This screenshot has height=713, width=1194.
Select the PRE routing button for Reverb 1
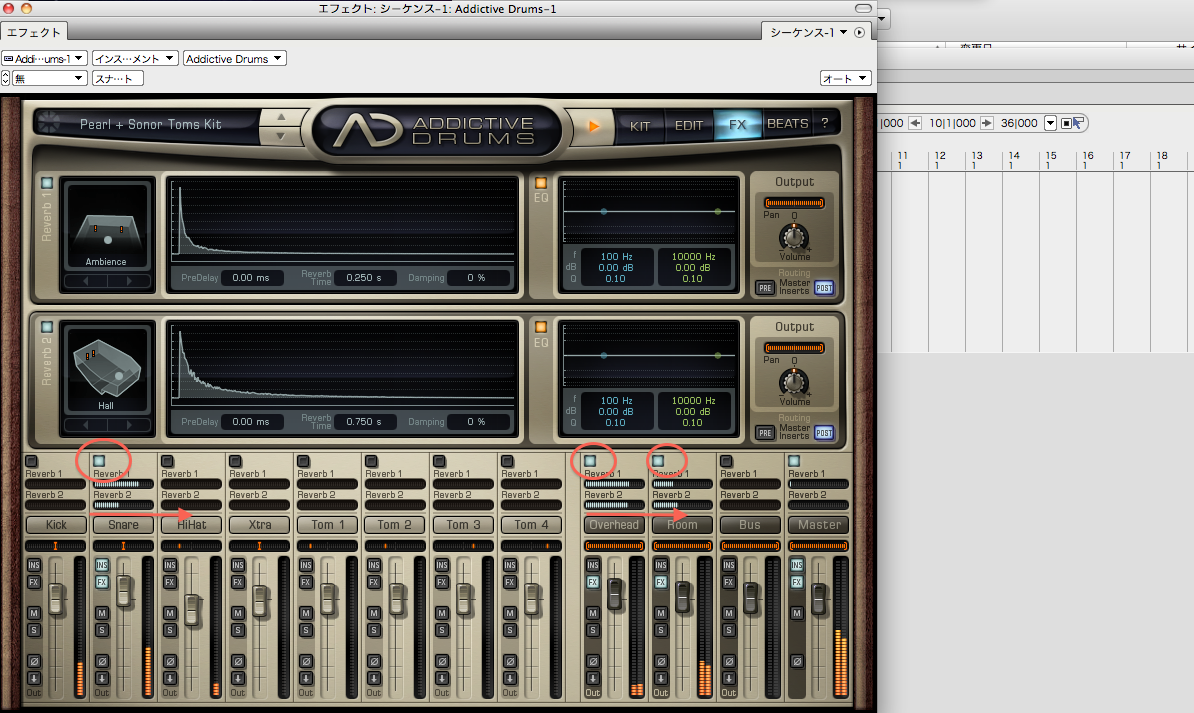(765, 288)
